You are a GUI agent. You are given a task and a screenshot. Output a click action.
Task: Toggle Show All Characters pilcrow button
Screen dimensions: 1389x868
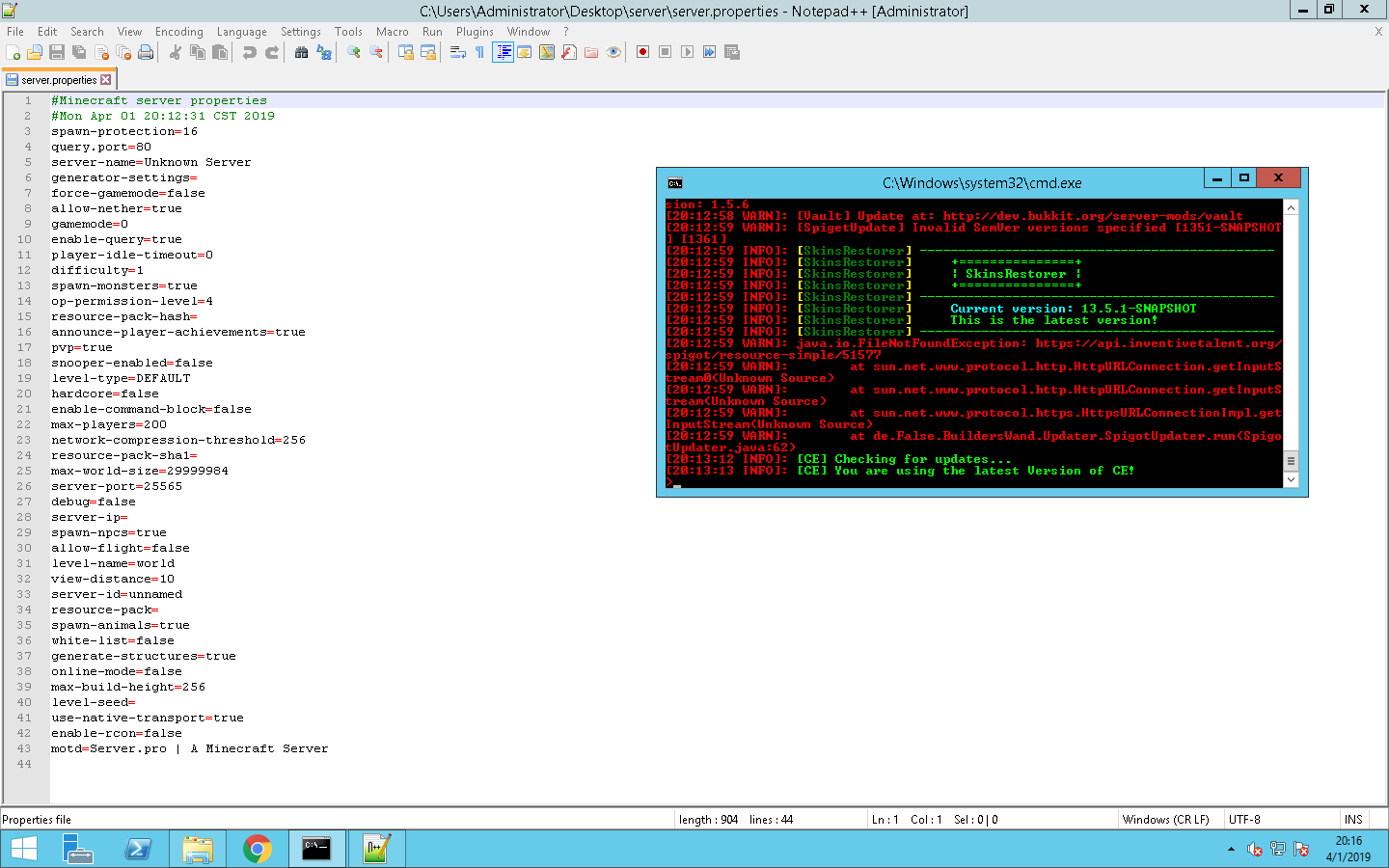click(x=479, y=52)
